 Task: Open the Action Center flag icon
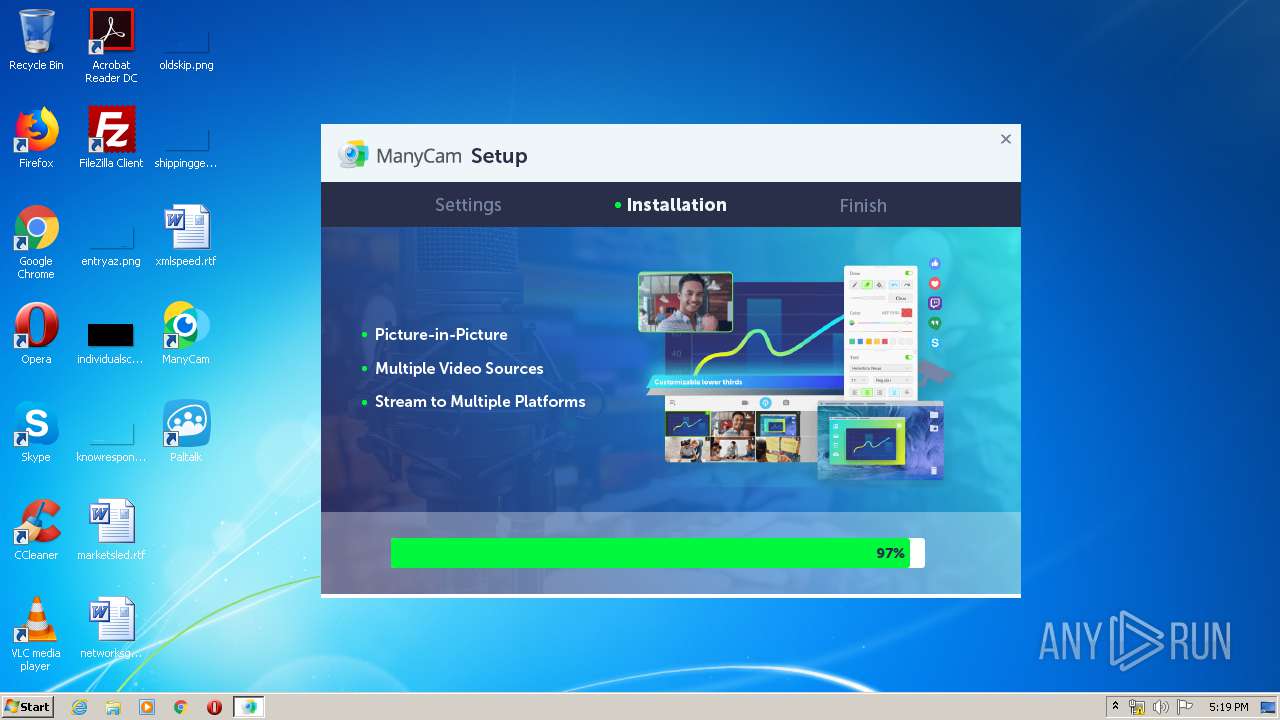click(x=1185, y=707)
